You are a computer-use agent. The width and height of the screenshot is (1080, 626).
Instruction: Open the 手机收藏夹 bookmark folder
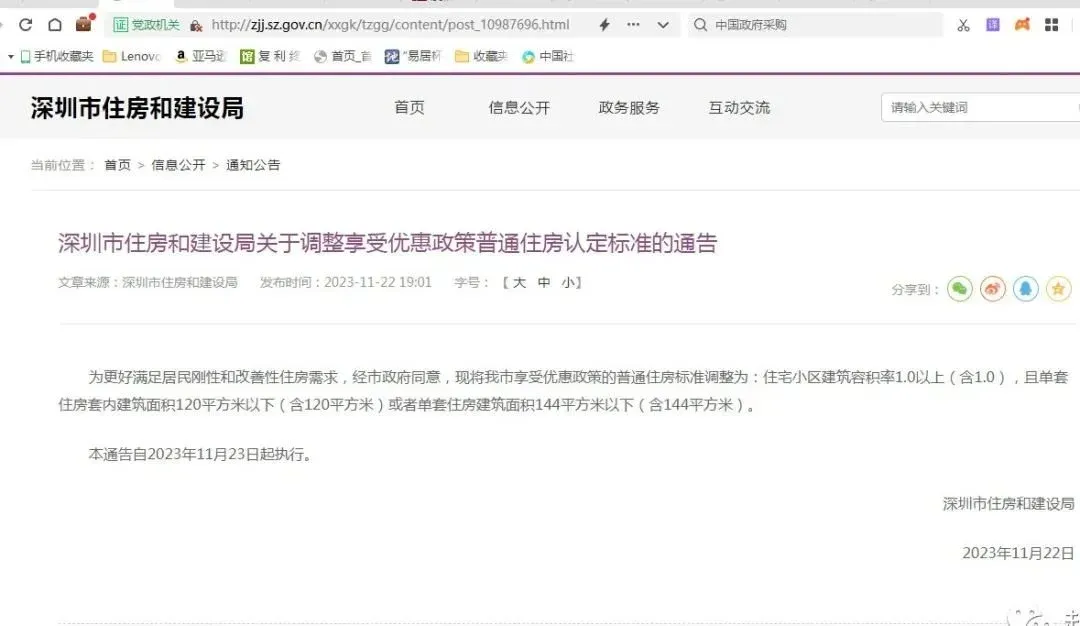(57, 57)
